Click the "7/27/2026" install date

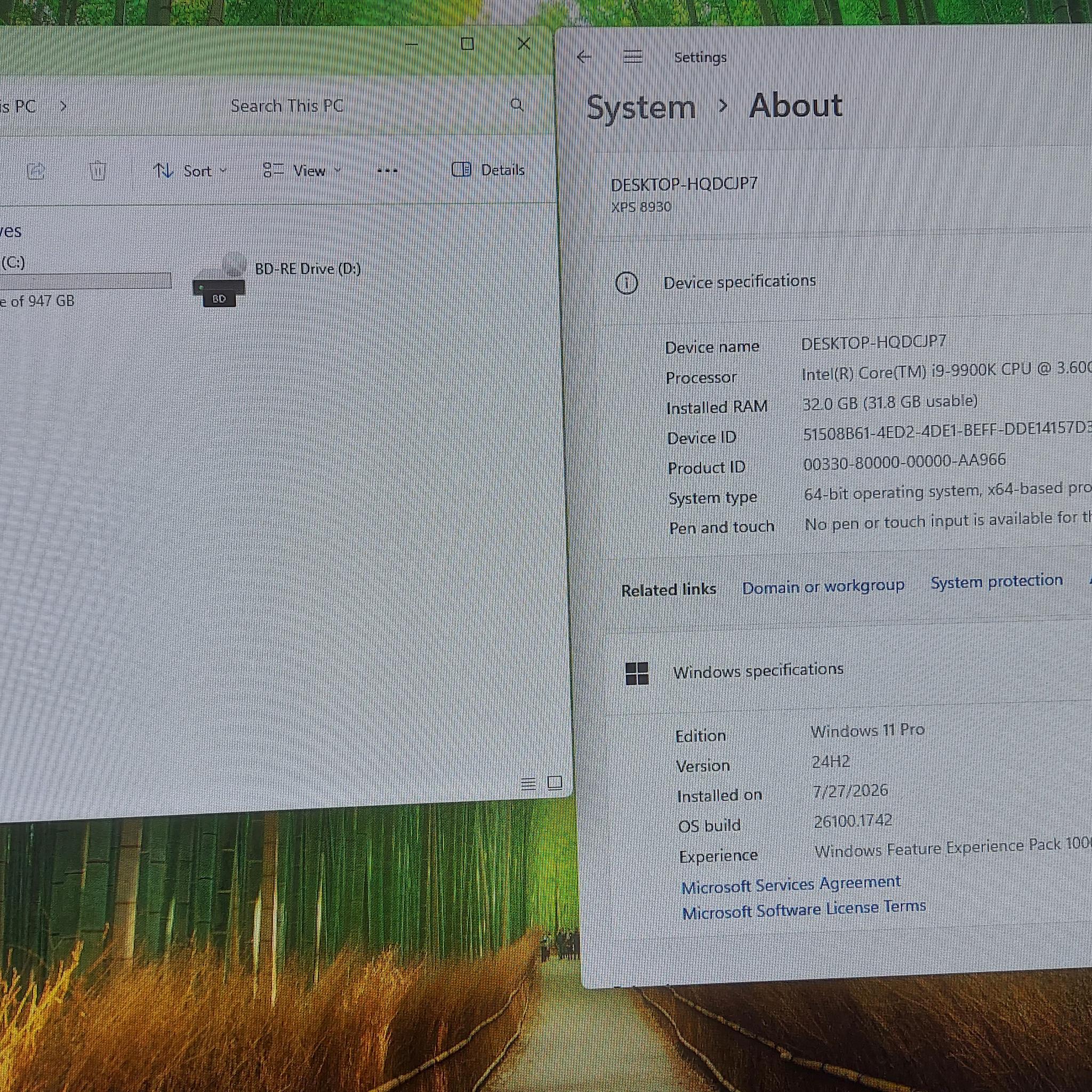coord(850,790)
